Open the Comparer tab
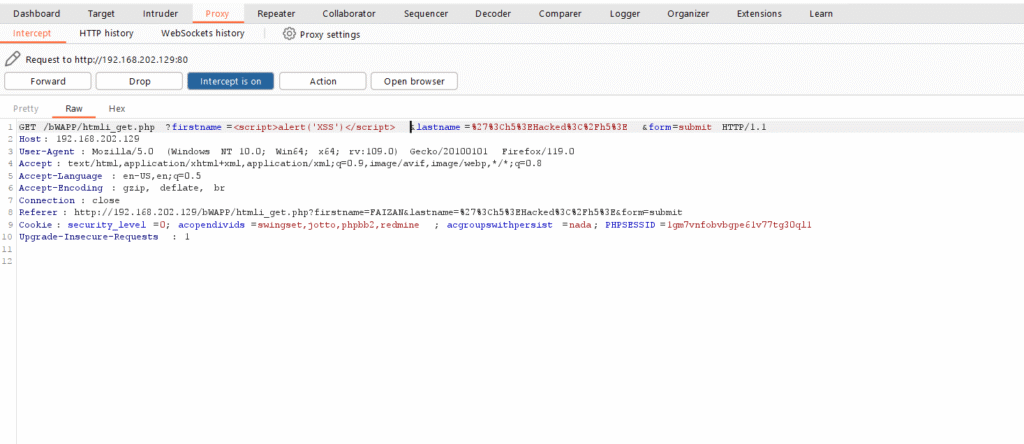Viewport: 1024px width, 444px height. click(560, 13)
